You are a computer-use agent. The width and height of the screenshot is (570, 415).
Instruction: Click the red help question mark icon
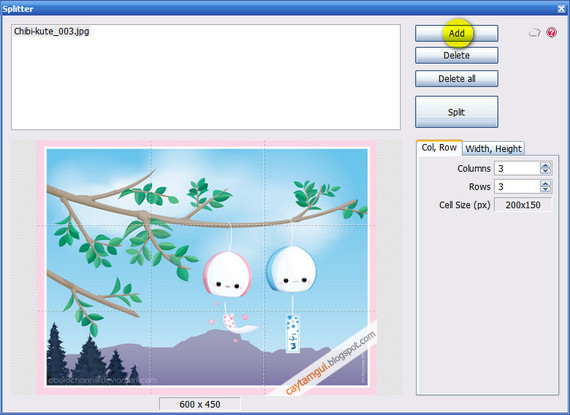point(551,33)
